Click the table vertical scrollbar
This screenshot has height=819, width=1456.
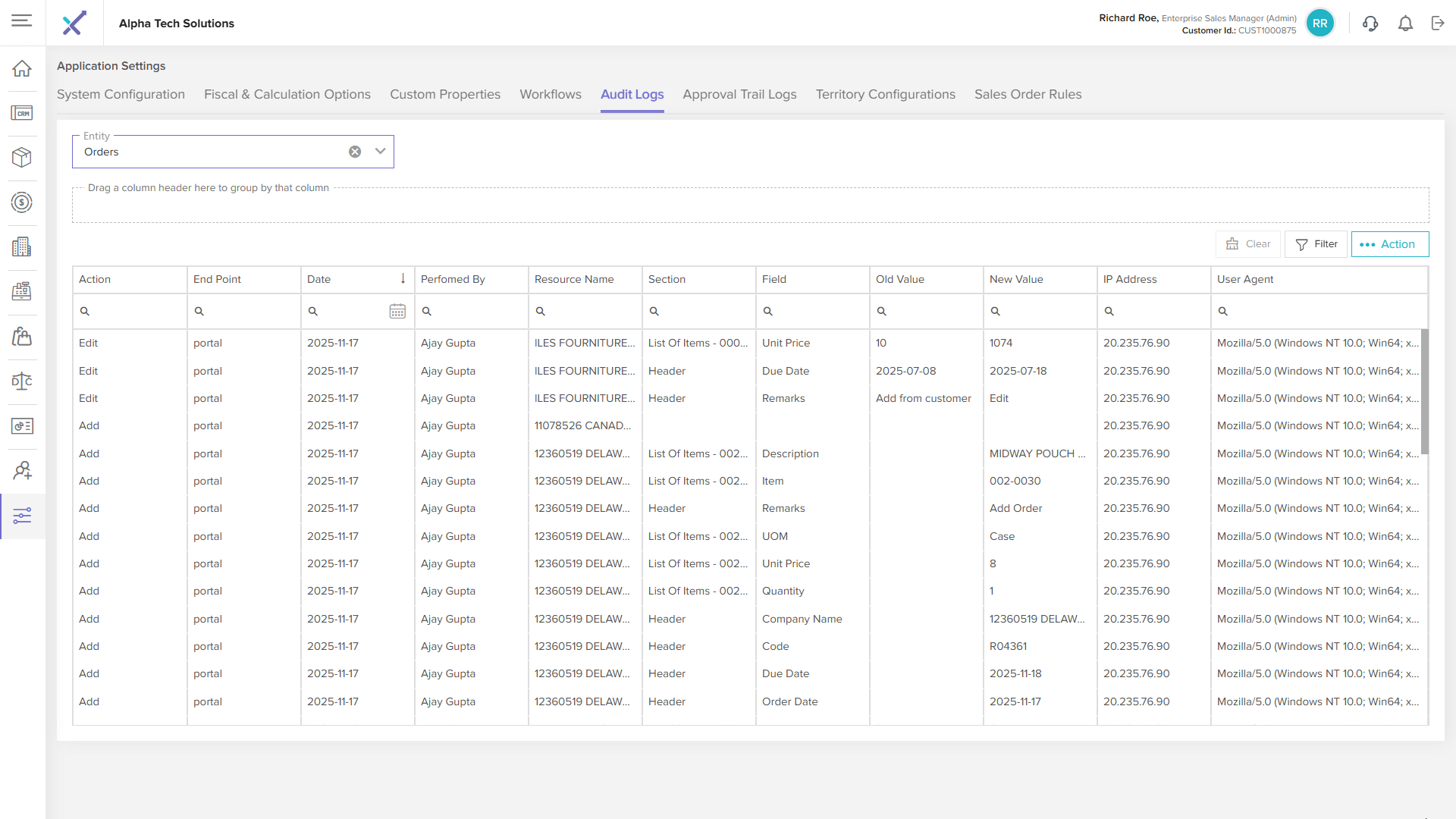point(1424,391)
